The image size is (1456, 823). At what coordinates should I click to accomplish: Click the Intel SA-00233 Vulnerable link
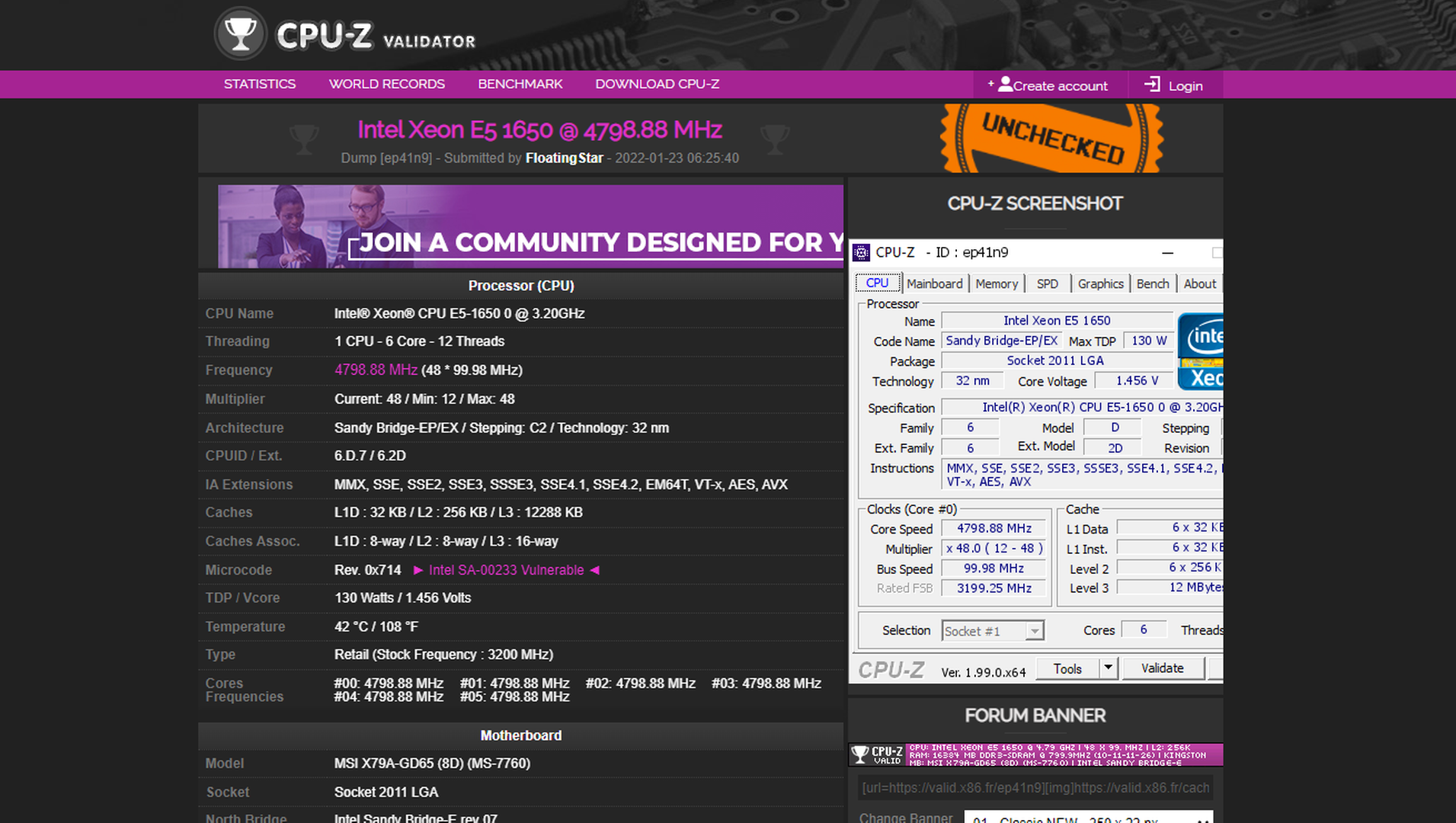pyautogui.click(x=506, y=570)
